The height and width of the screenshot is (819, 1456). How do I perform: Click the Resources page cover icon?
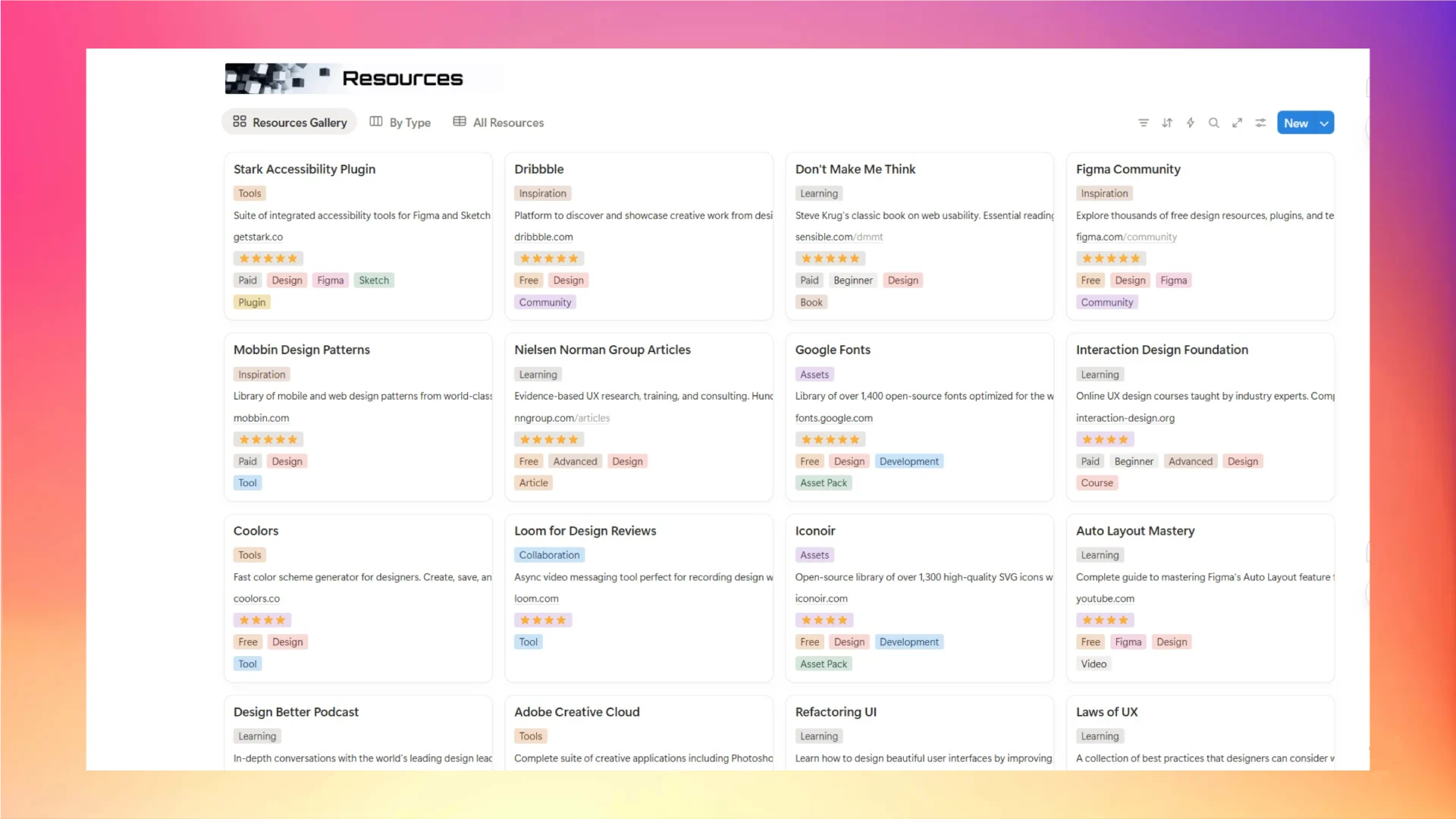coord(278,78)
